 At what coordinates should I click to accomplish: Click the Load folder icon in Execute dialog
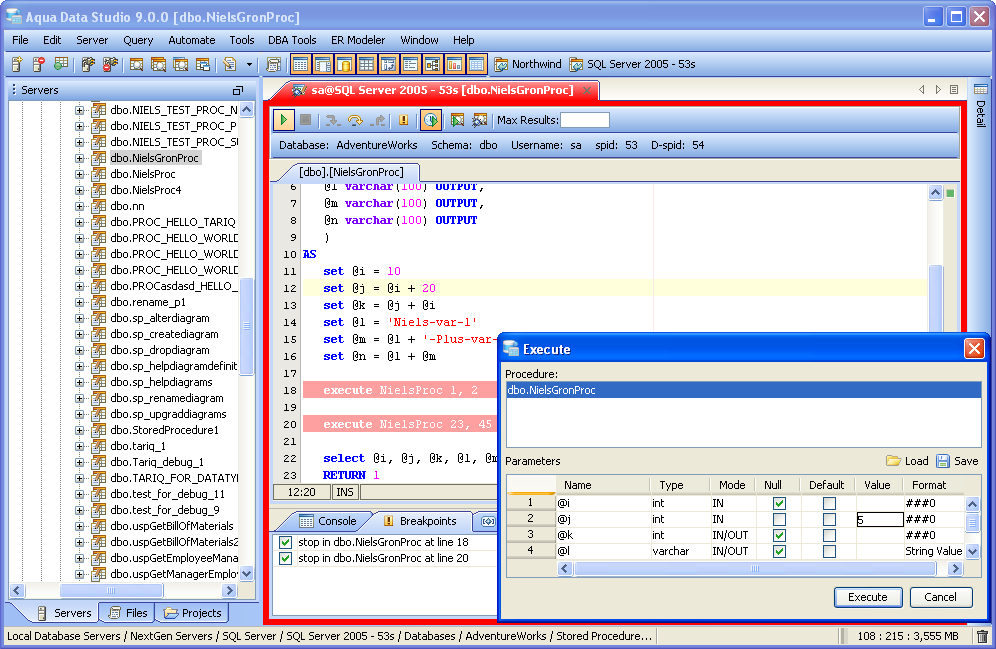(x=893, y=461)
